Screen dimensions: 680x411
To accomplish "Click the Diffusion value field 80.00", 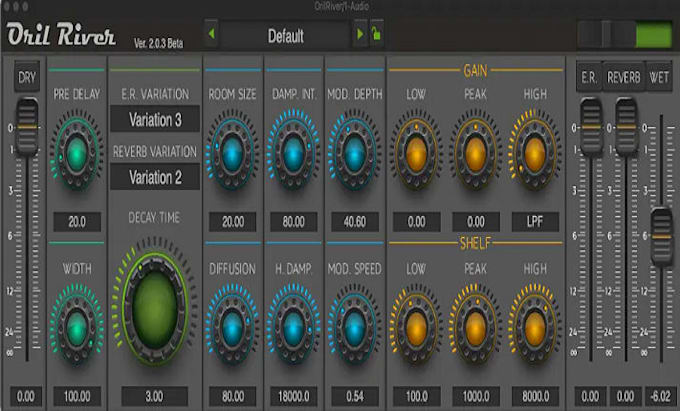I will click(x=233, y=396).
